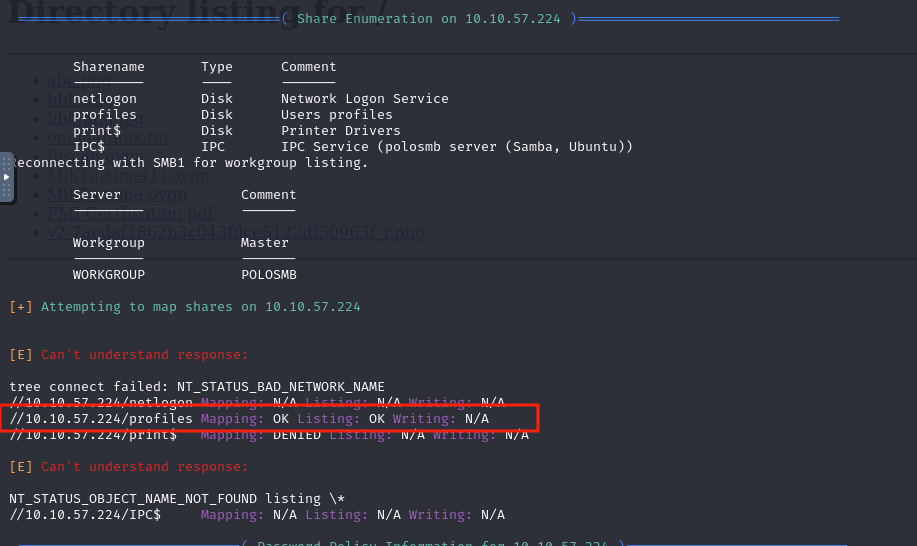Click the Share Enumeration section title
This screenshot has width=917, height=546.
[428, 19]
